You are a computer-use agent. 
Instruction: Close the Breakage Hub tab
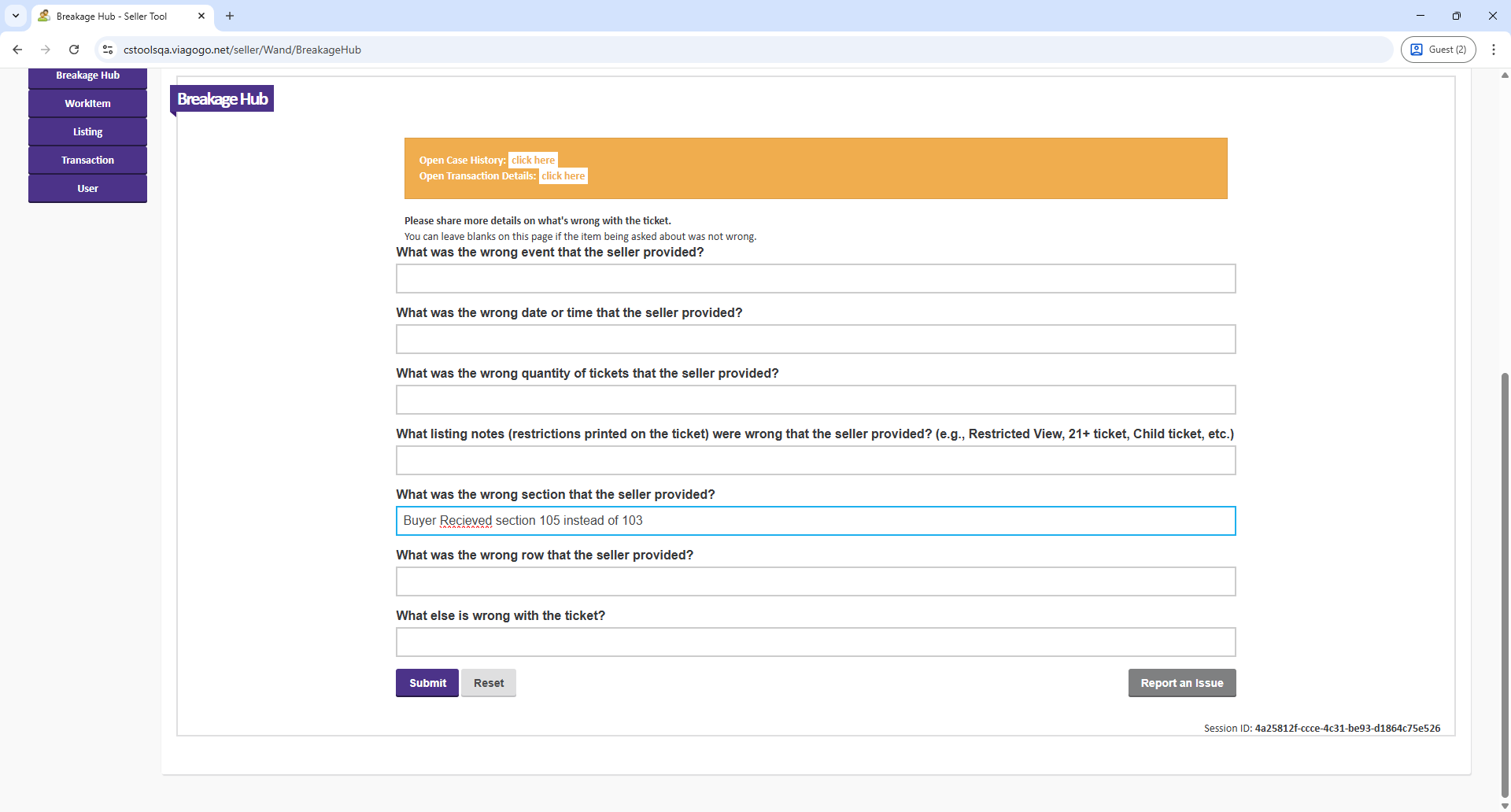click(x=201, y=16)
